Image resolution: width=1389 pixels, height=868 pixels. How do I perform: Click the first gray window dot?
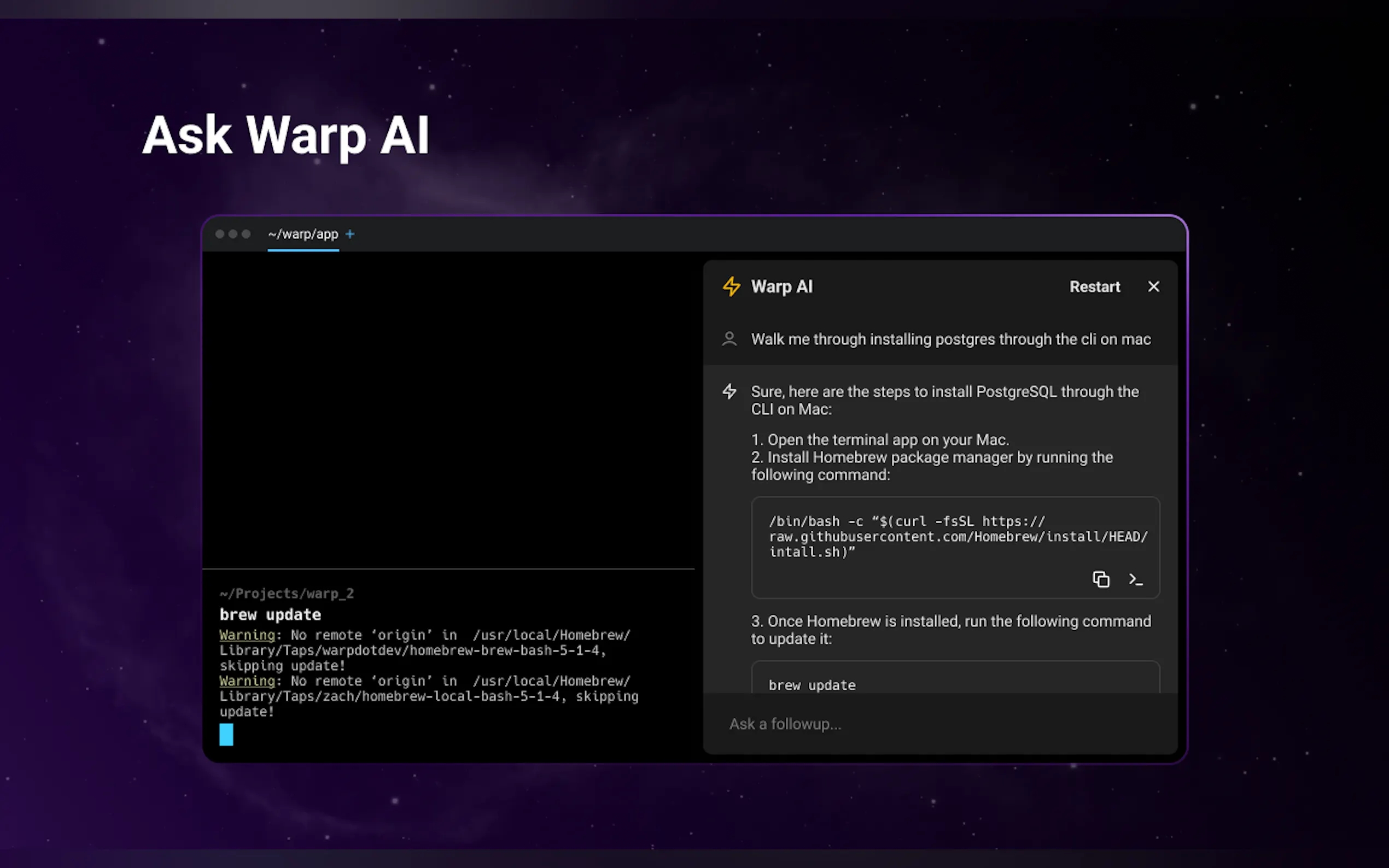tap(219, 233)
